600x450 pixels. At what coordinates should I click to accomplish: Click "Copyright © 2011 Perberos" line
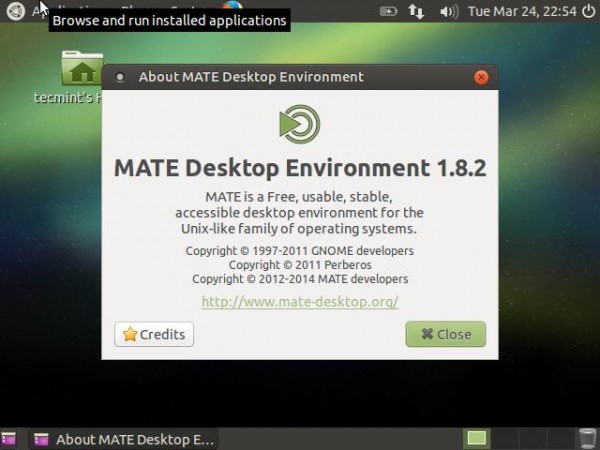tap(300, 265)
